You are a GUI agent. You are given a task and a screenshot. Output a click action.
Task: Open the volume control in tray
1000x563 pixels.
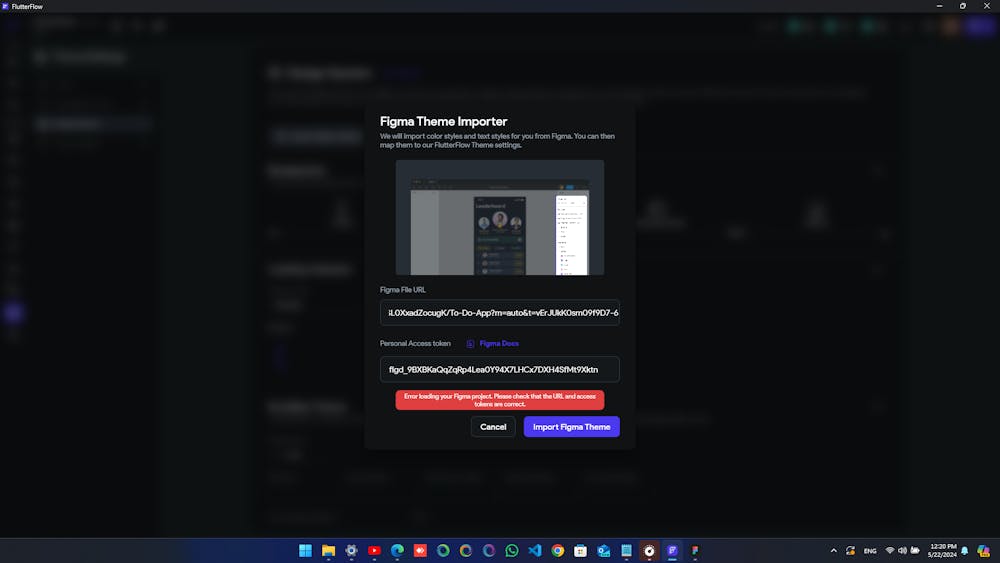(902, 550)
